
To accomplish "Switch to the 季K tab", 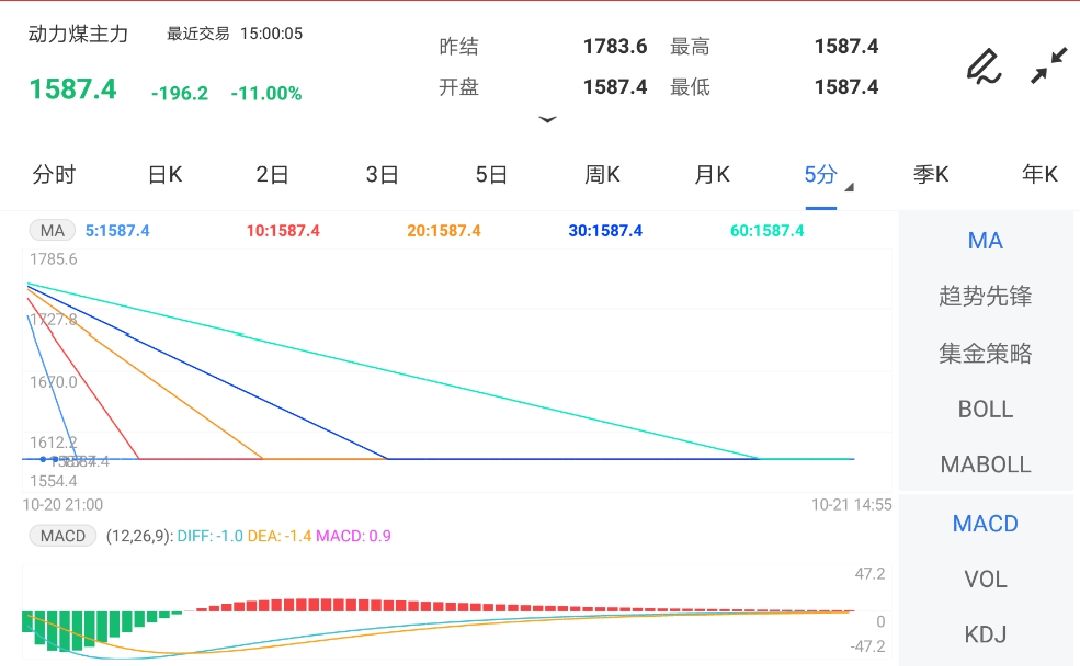I will click(x=931, y=175).
